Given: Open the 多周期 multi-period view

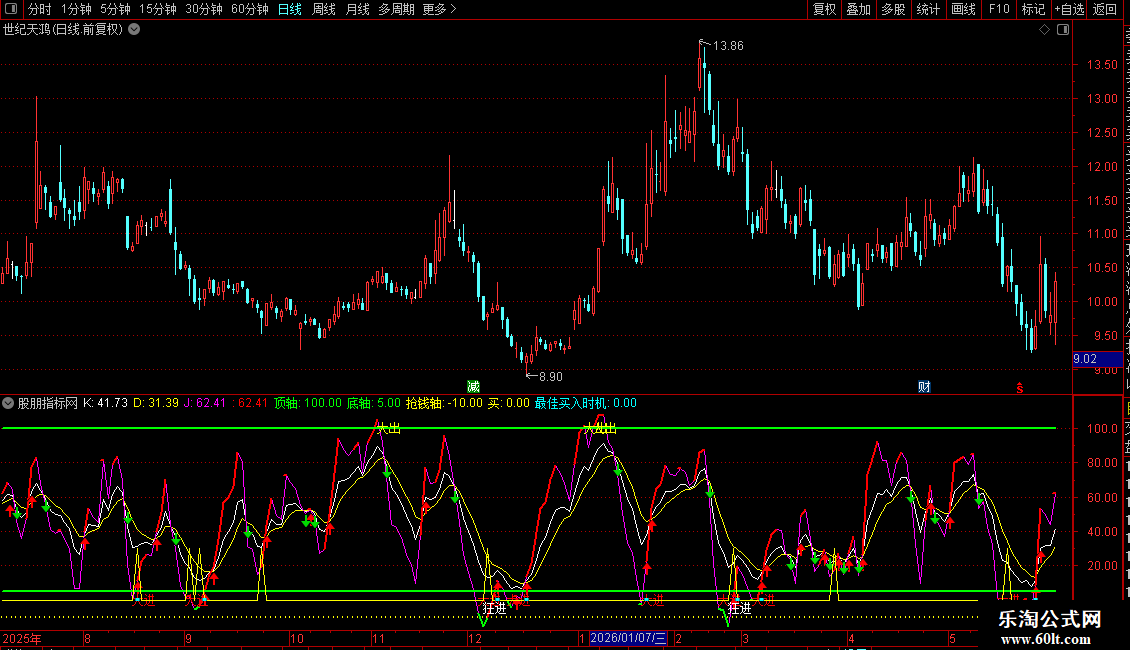Looking at the screenshot, I should [x=396, y=9].
